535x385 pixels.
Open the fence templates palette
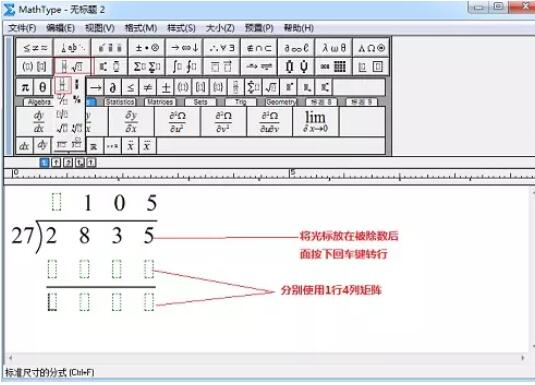pos(34,66)
